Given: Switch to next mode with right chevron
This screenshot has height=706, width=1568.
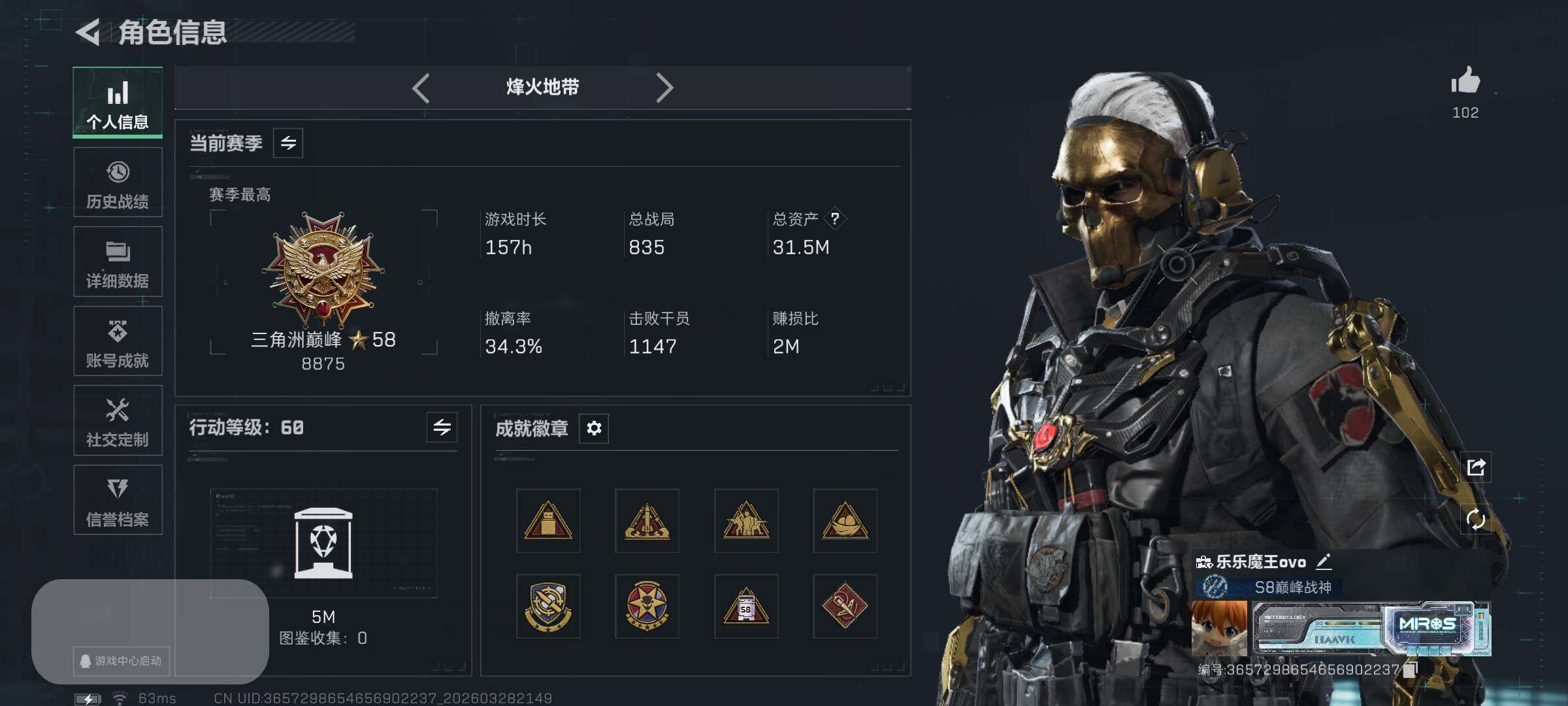Looking at the screenshot, I should (x=664, y=88).
